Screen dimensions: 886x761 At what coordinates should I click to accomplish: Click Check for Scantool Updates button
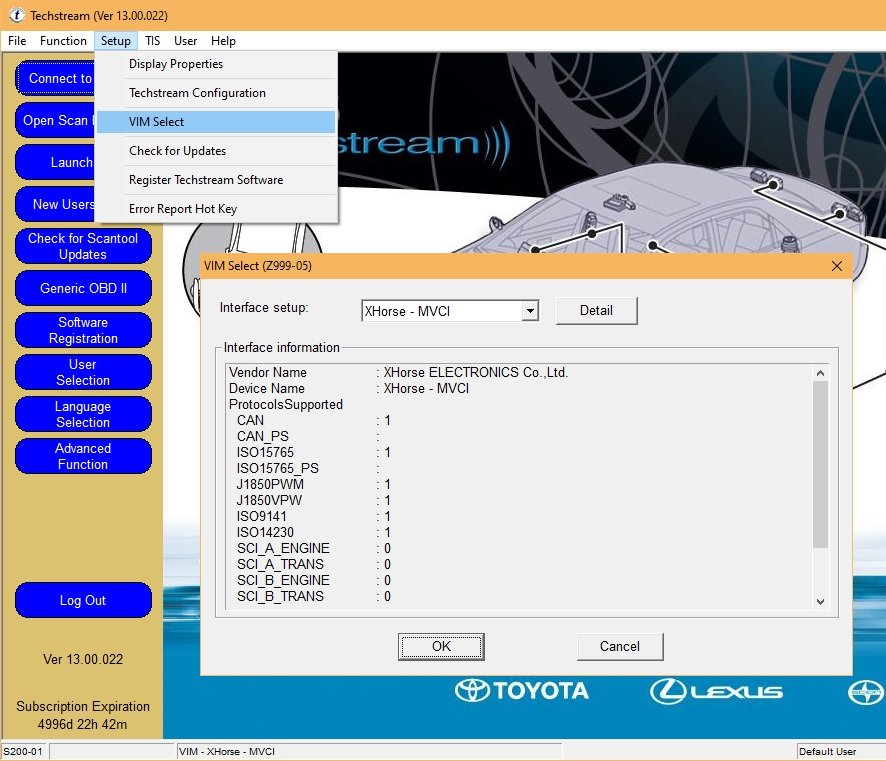(83, 246)
